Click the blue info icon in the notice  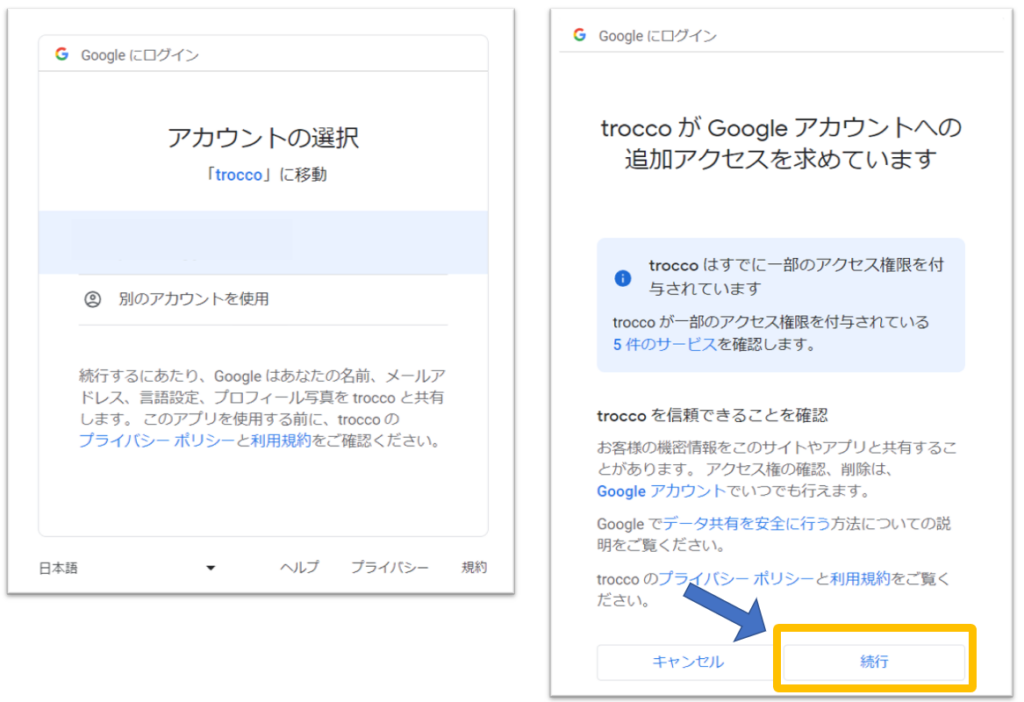coord(623,278)
